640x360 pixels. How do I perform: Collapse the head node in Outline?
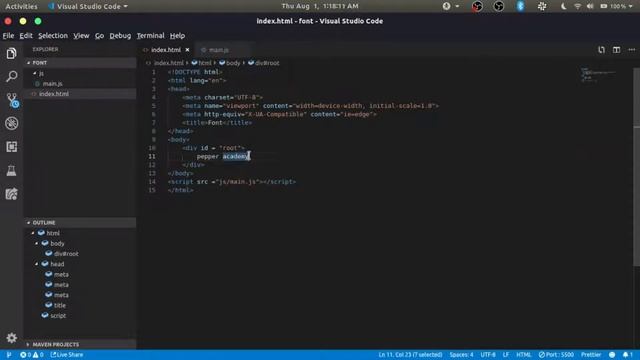37,264
